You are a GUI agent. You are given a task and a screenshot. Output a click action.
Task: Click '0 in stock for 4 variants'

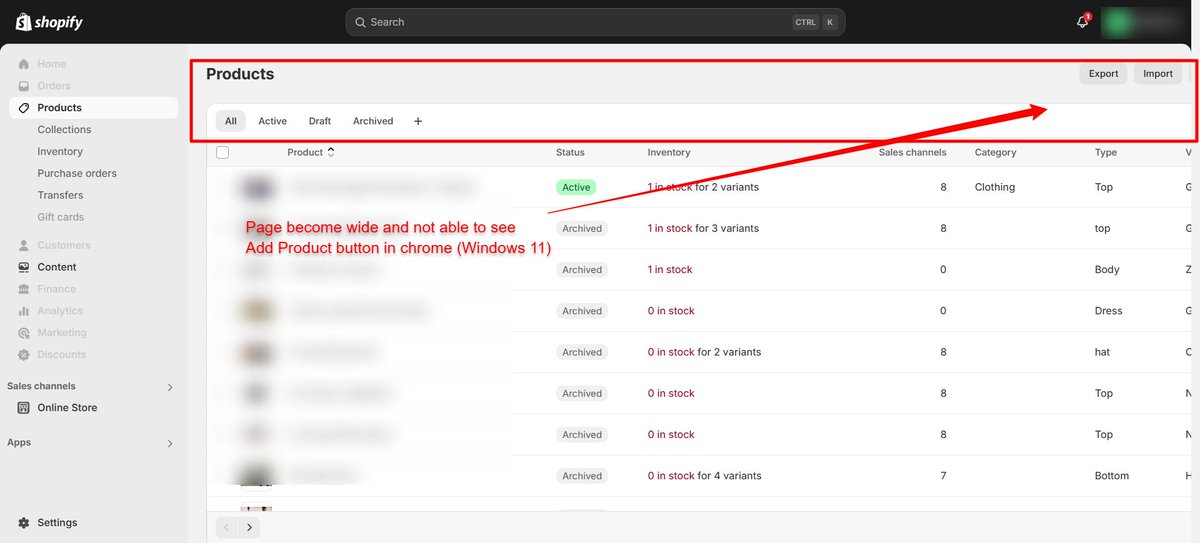(704, 476)
